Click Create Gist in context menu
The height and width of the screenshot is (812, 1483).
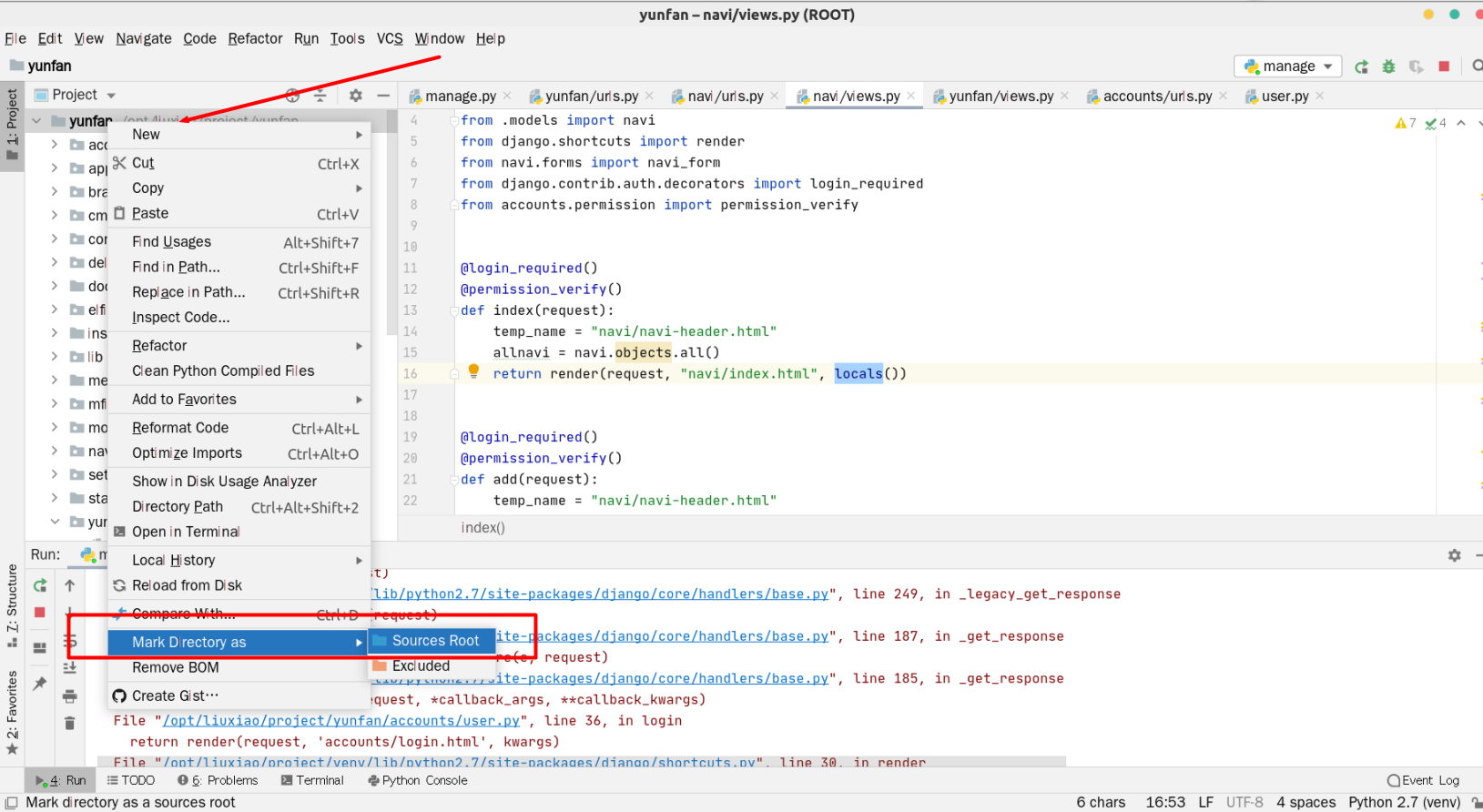pos(239,695)
